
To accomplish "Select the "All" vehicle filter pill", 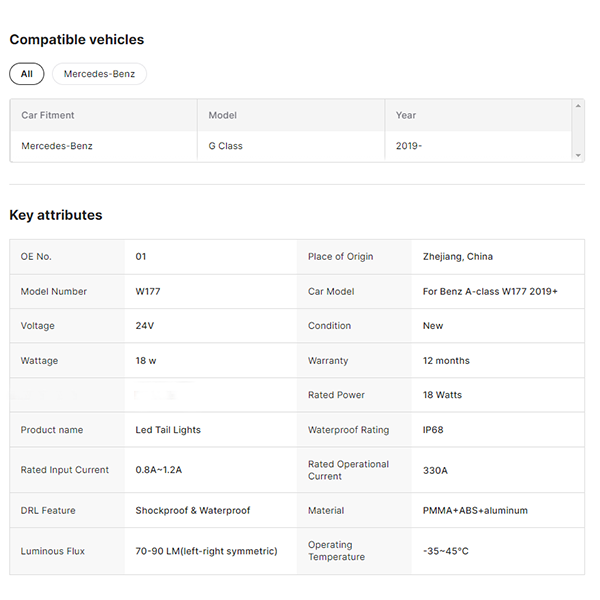I will point(27,74).
